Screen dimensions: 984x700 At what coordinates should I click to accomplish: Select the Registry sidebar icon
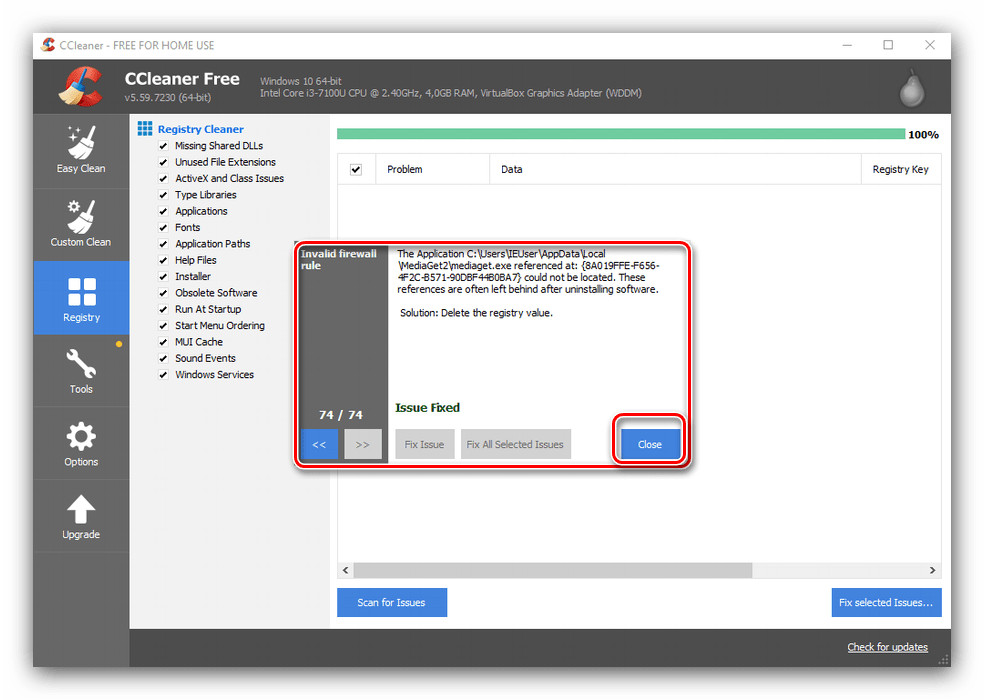click(x=81, y=298)
